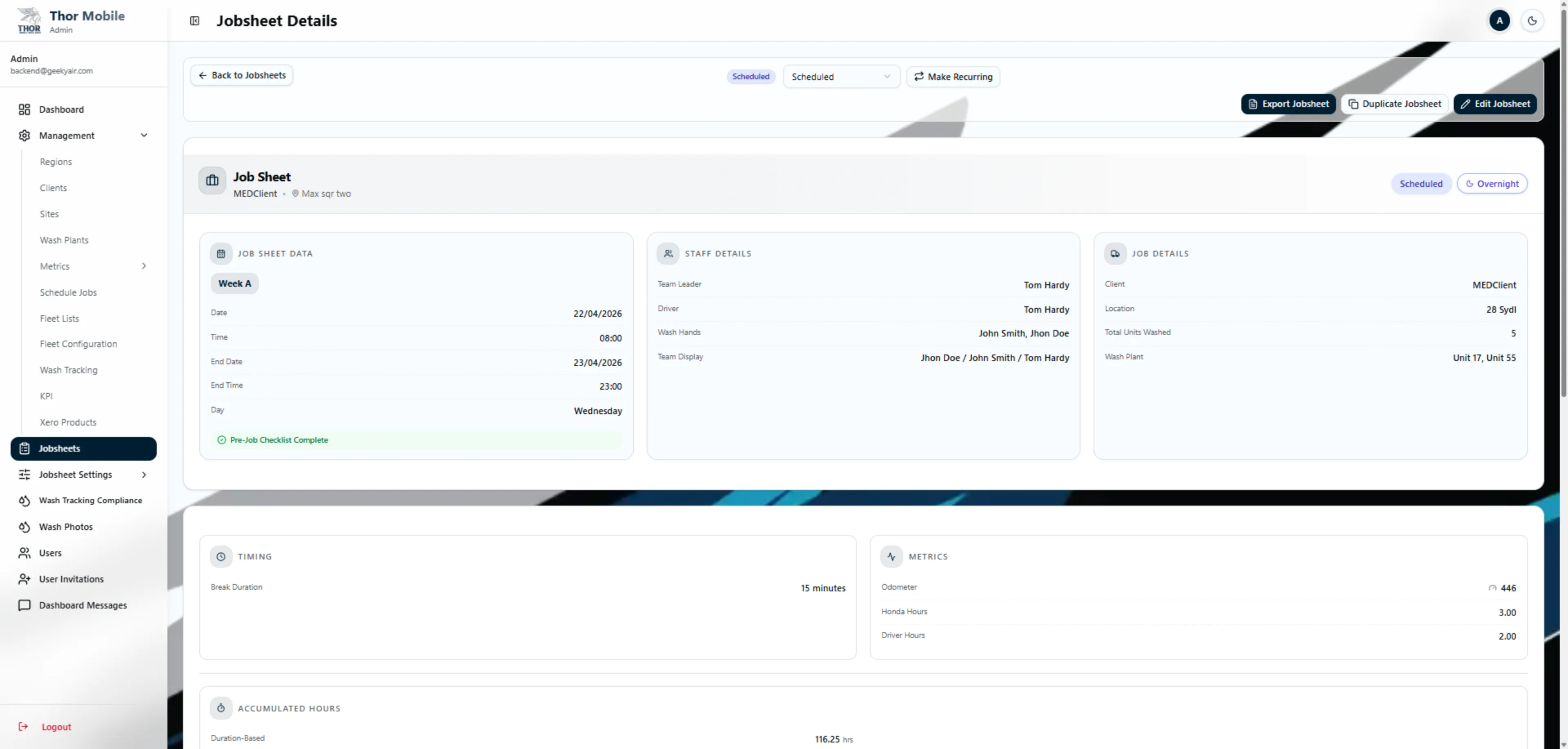This screenshot has width=1568, height=749.
Task: Click the admin email backend@geekyair.com
Action: click(x=52, y=71)
